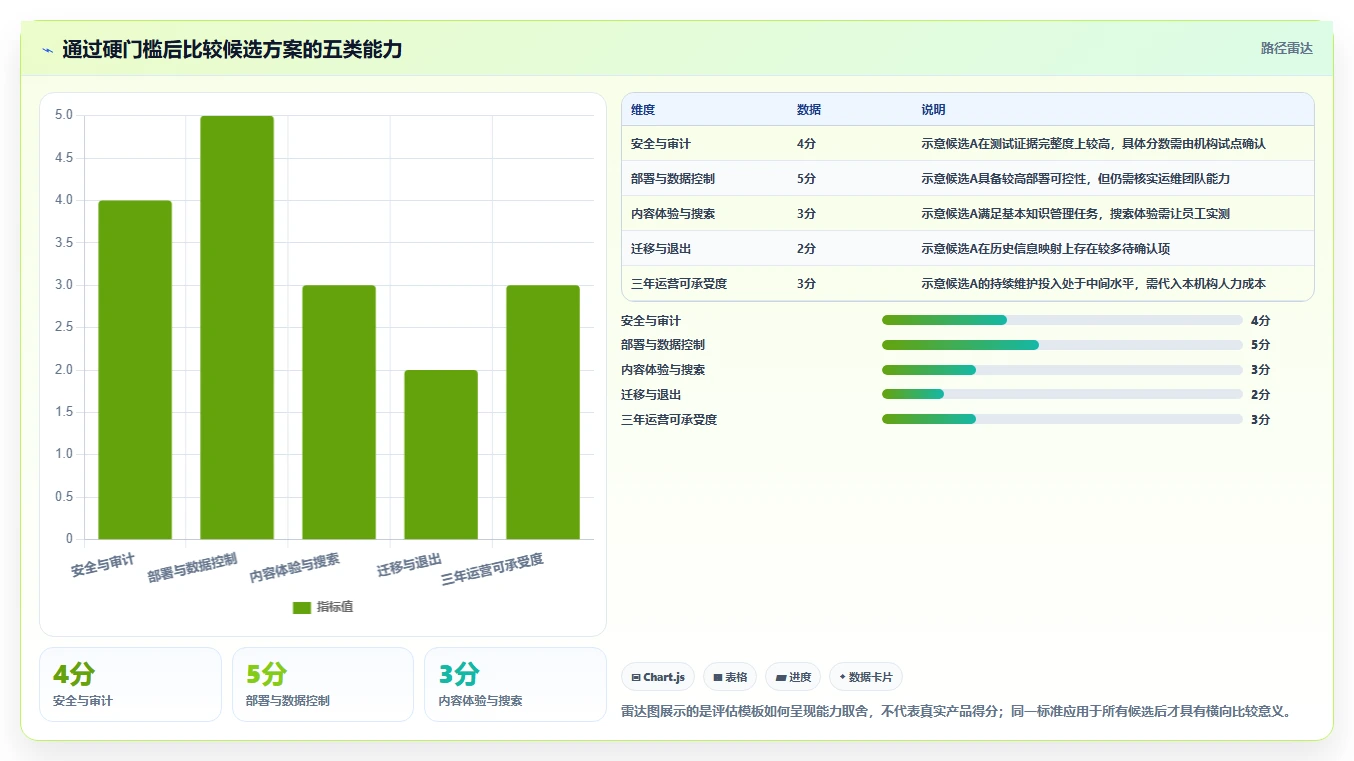Click the 迁移与退出 x-axis label in chart
Image resolution: width=1354 pixels, height=761 pixels.
pyautogui.click(x=409, y=565)
